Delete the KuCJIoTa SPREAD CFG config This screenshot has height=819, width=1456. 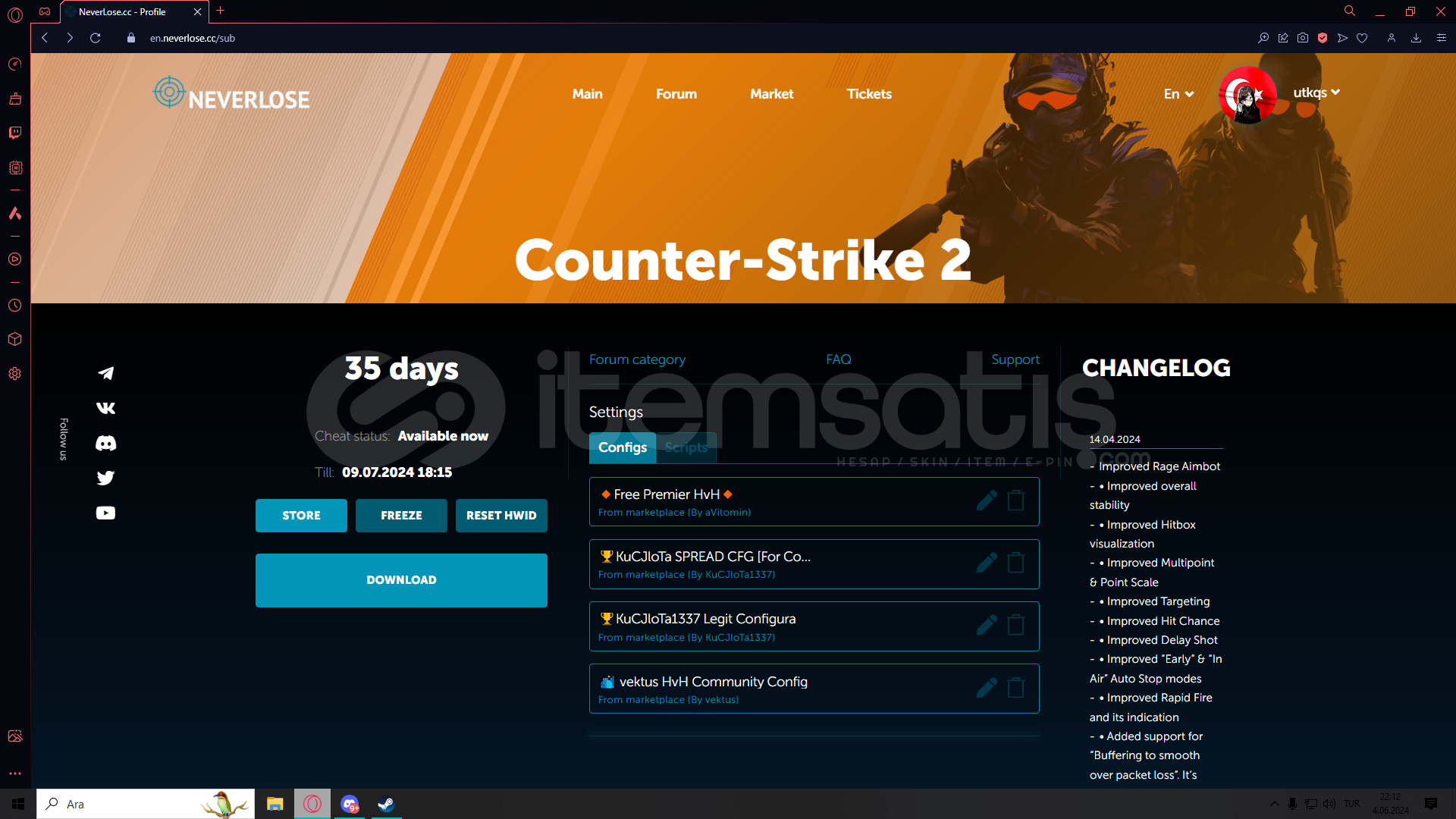click(x=1016, y=563)
